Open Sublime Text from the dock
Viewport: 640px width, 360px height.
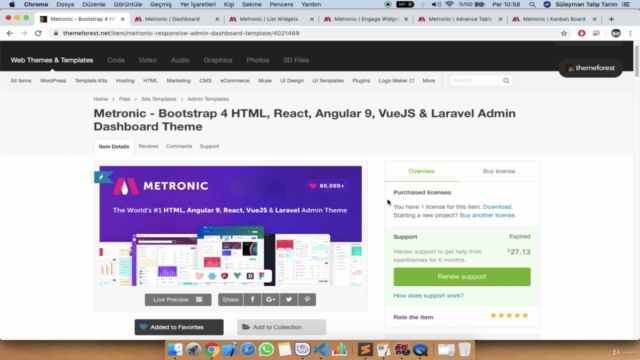pyautogui.click(x=365, y=349)
